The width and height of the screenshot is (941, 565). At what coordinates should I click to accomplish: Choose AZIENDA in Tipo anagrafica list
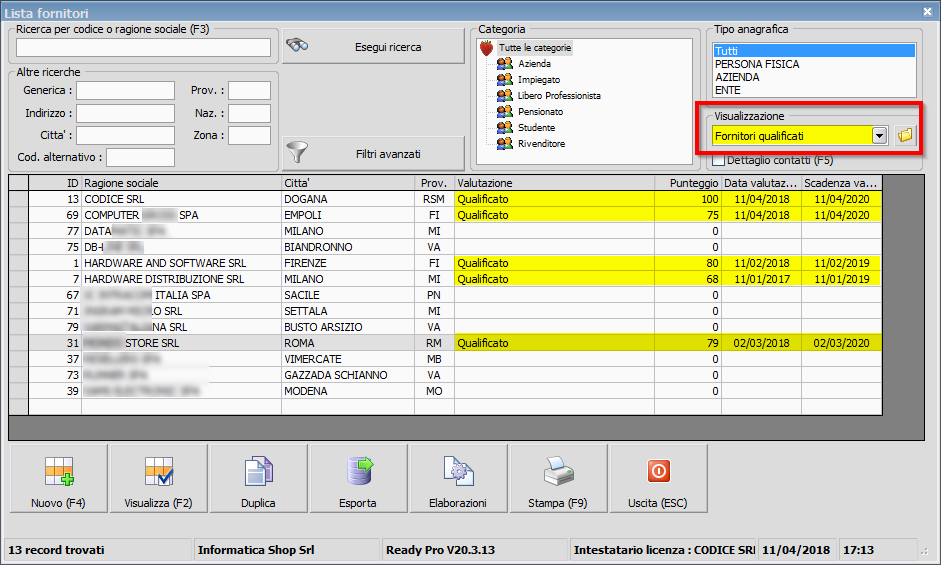pyautogui.click(x=737, y=77)
